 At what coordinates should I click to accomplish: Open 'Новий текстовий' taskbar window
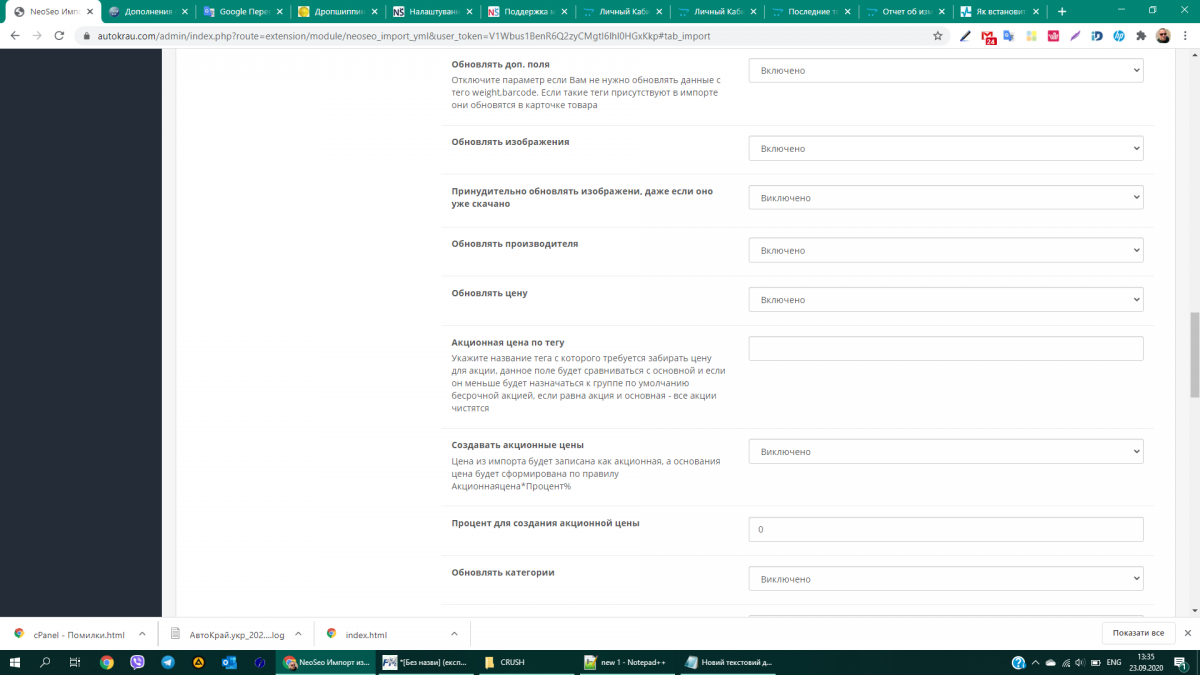coord(728,662)
